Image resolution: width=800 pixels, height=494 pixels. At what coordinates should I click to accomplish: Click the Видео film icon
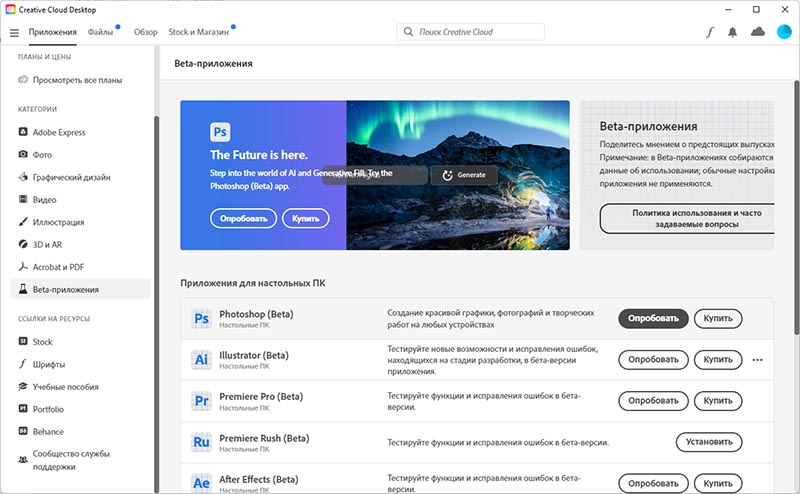click(x=23, y=199)
